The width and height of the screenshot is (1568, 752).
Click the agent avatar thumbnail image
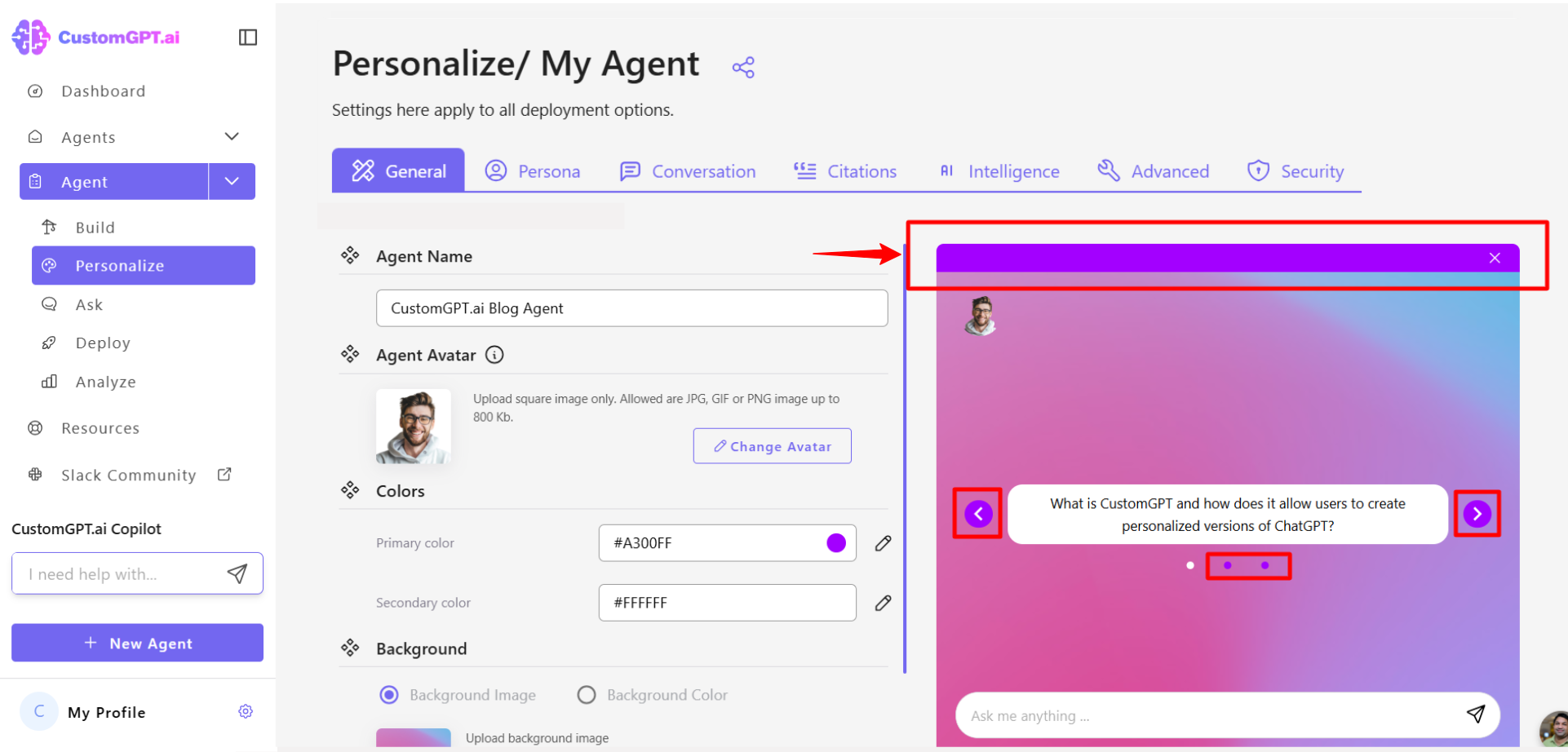(414, 427)
